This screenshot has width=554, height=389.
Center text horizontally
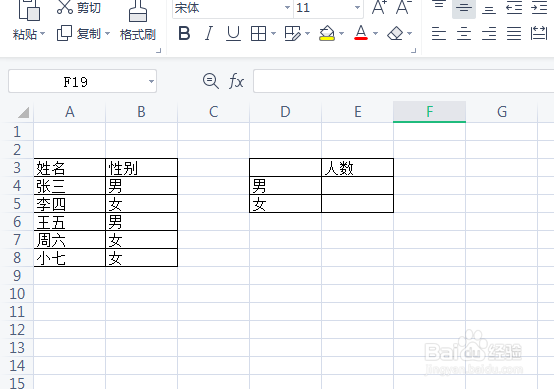[464, 34]
